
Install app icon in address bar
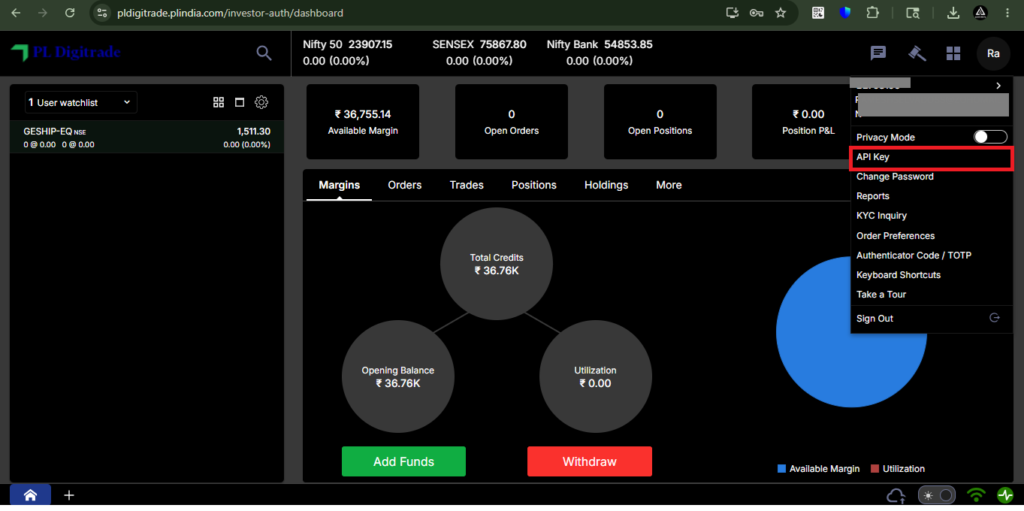click(732, 12)
